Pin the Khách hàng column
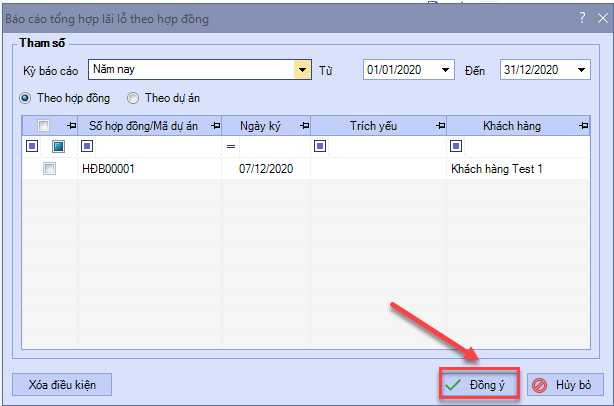The image size is (614, 406). [x=583, y=126]
